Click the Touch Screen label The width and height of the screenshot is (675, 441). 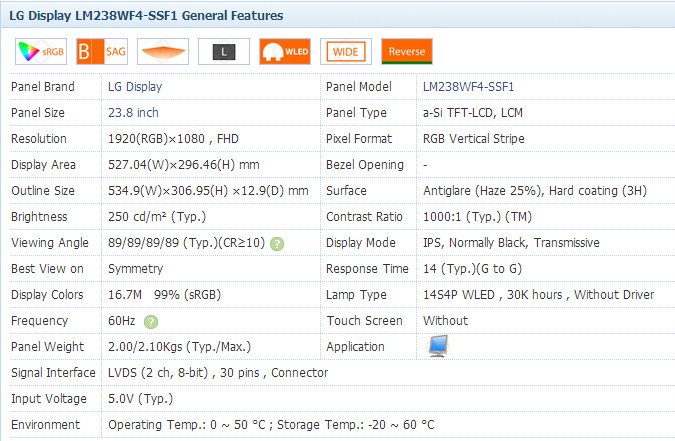point(364,321)
